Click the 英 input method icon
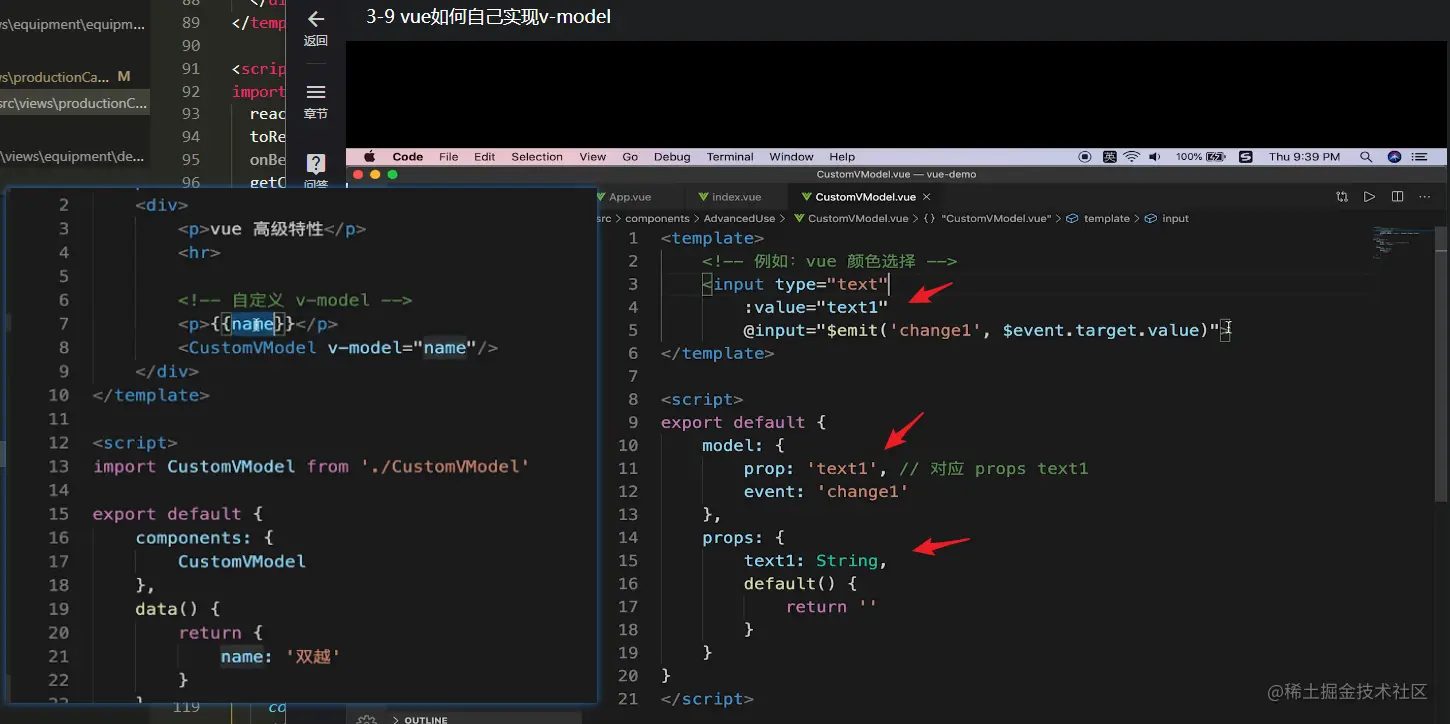Image resolution: width=1450 pixels, height=724 pixels. (1109, 157)
